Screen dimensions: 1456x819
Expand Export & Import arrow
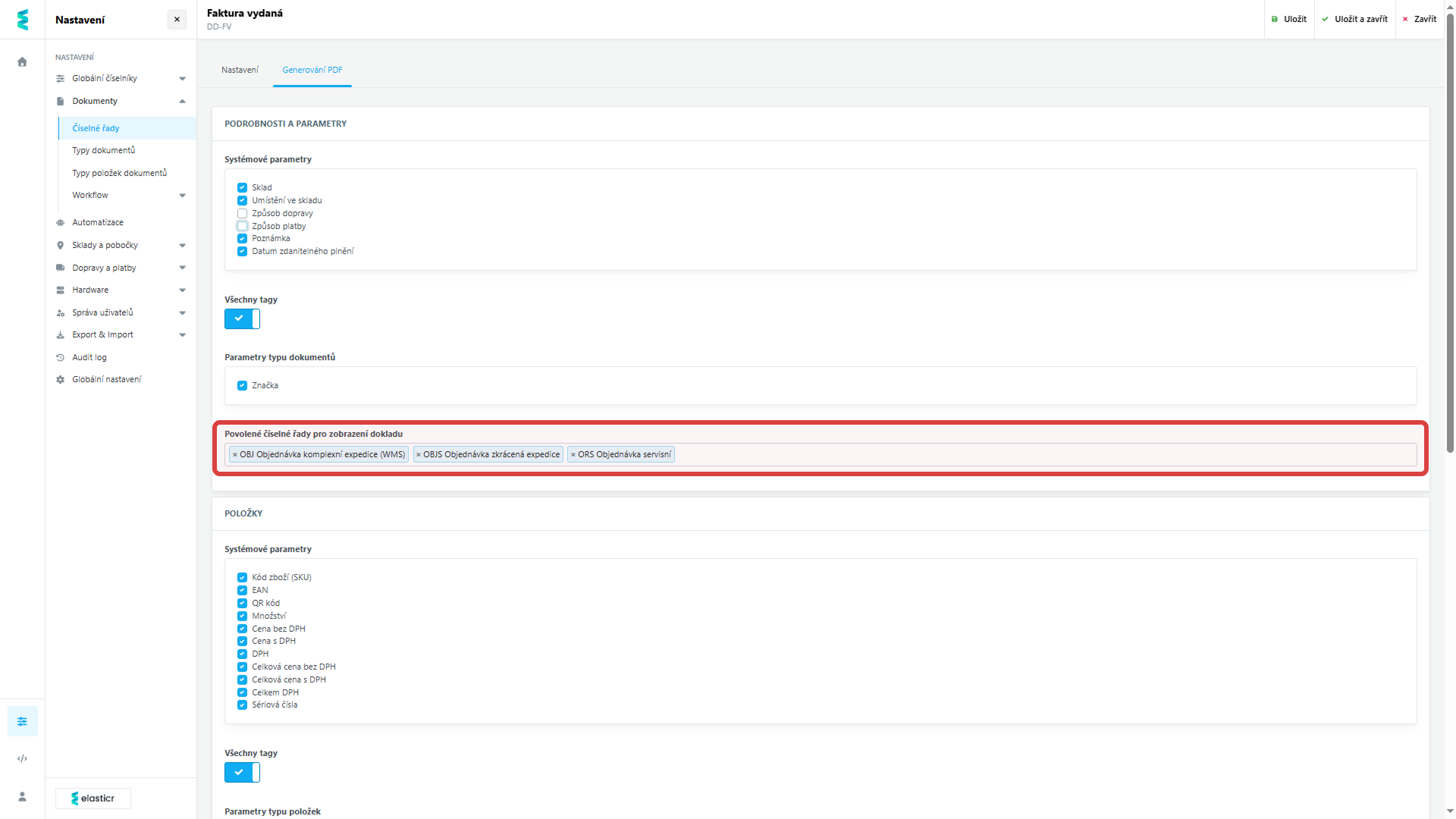coord(182,335)
